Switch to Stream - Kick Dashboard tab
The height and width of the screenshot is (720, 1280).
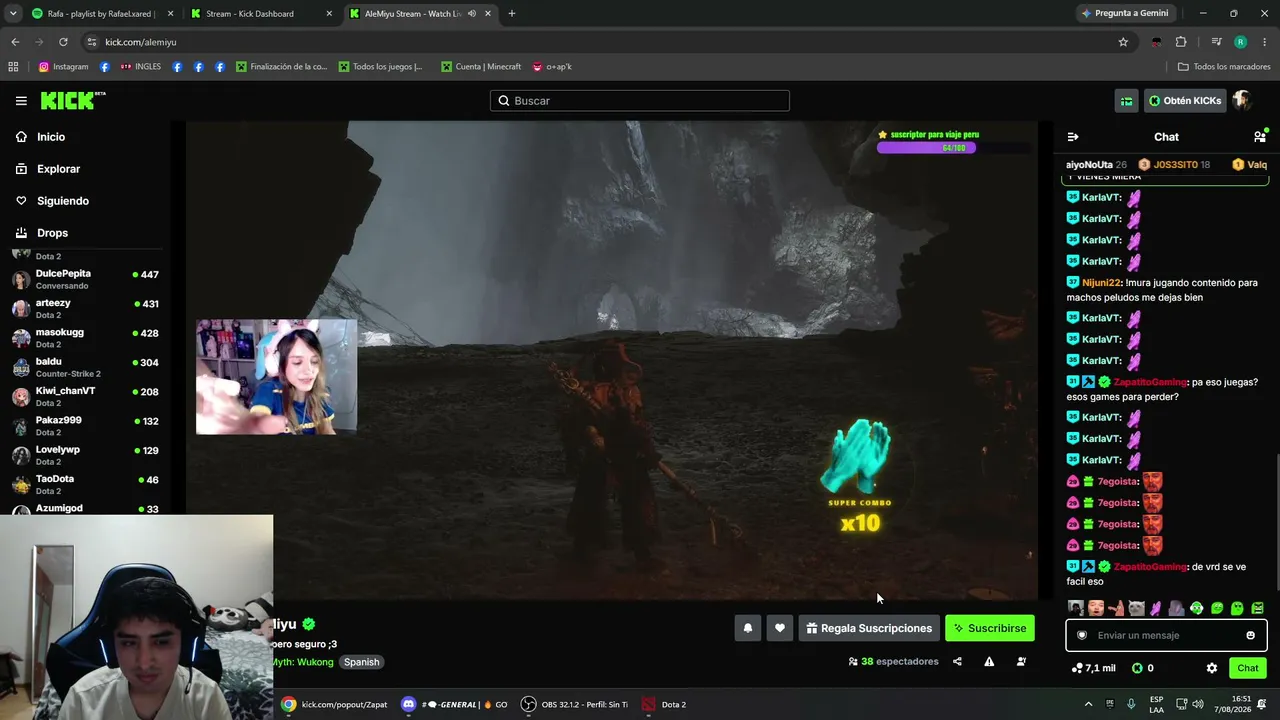(x=262, y=14)
